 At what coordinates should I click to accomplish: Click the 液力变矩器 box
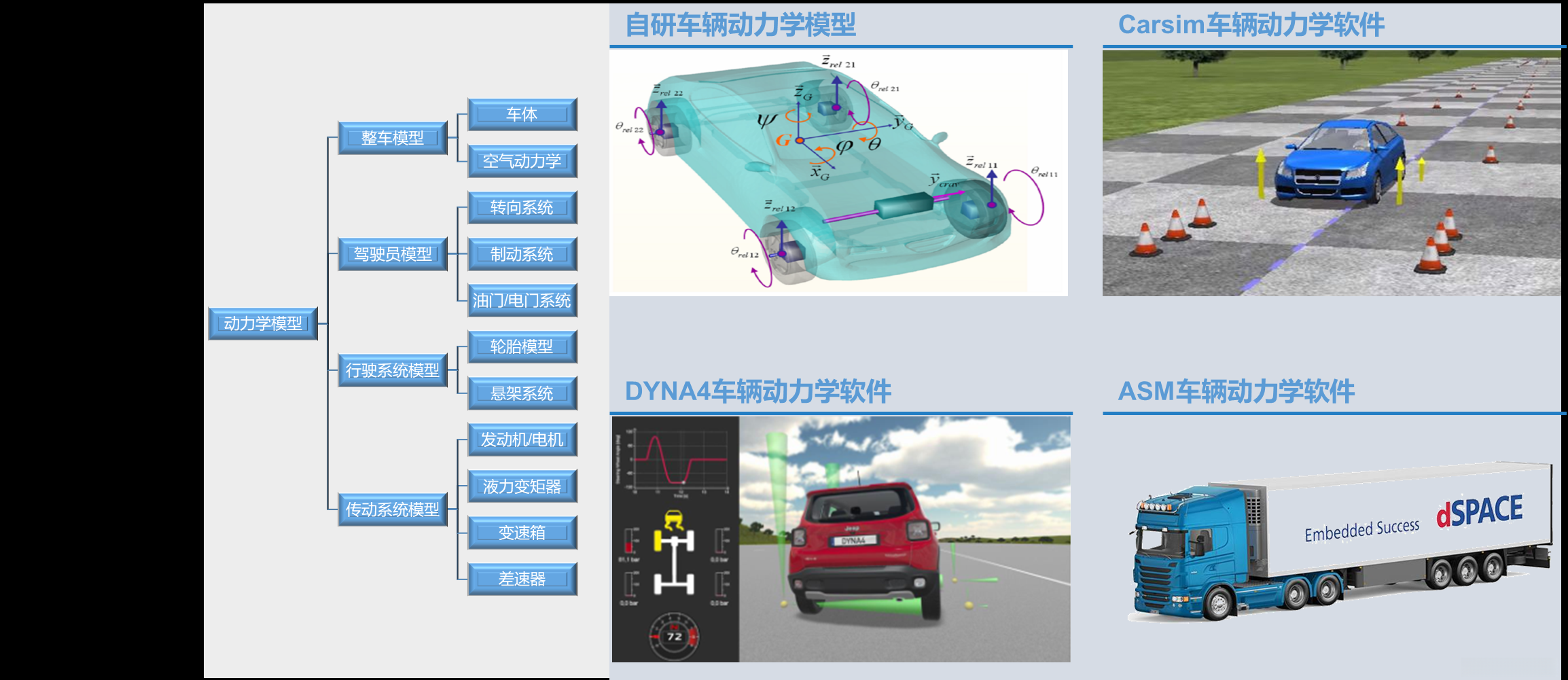point(522,486)
